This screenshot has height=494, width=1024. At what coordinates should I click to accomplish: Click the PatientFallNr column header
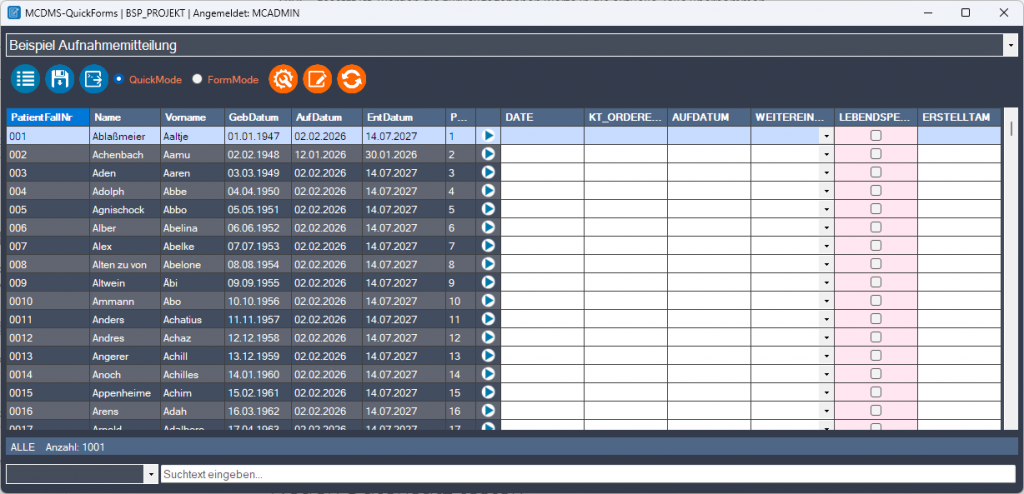pyautogui.click(x=47, y=117)
